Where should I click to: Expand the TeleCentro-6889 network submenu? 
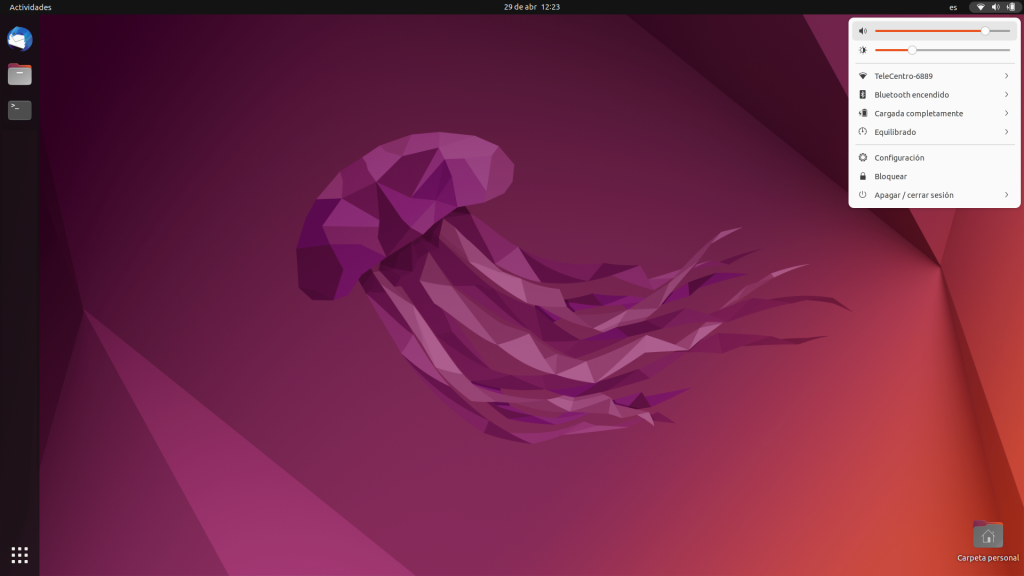[x=1006, y=75]
